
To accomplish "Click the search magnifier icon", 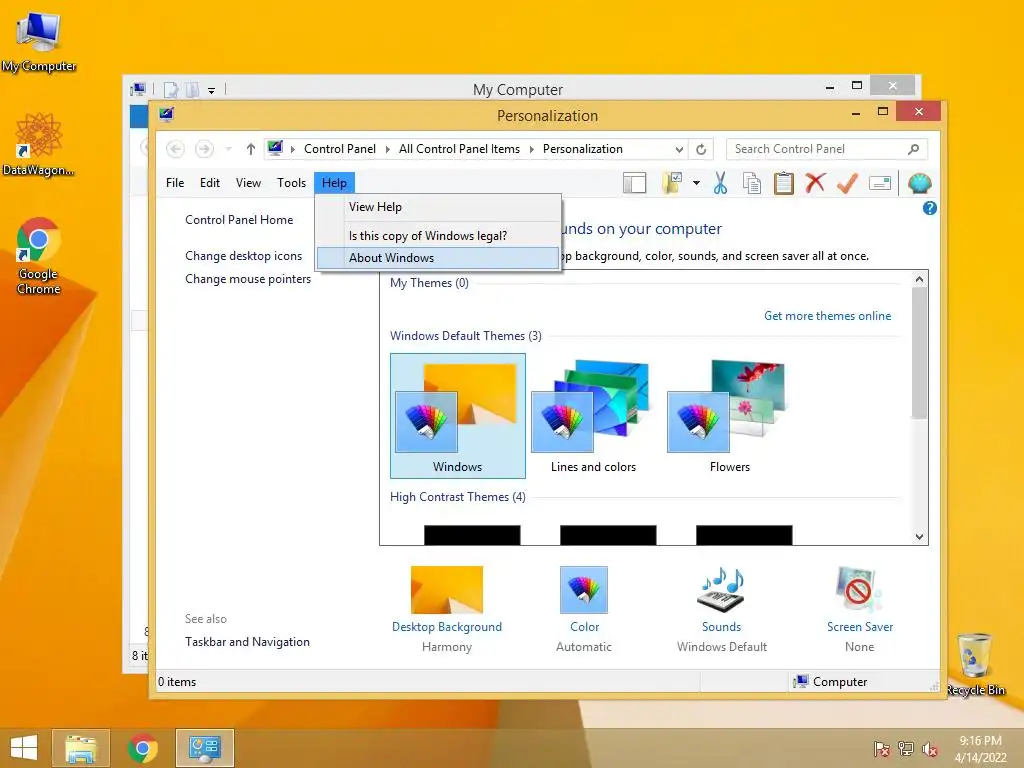I will click(914, 149).
